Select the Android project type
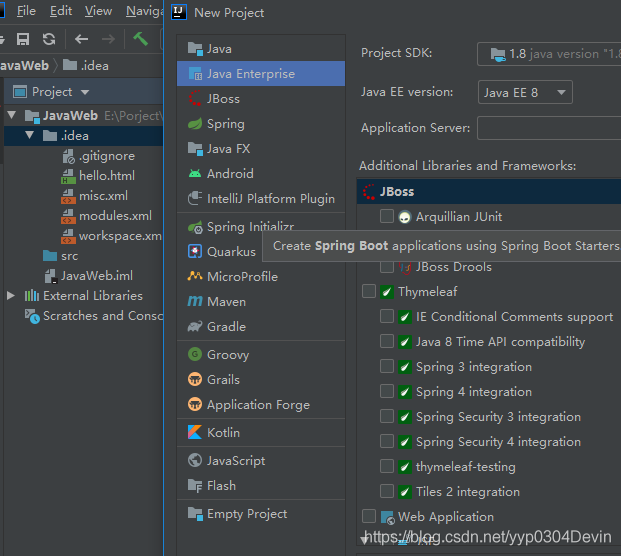The height and width of the screenshot is (556, 621). pyautogui.click(x=230, y=174)
